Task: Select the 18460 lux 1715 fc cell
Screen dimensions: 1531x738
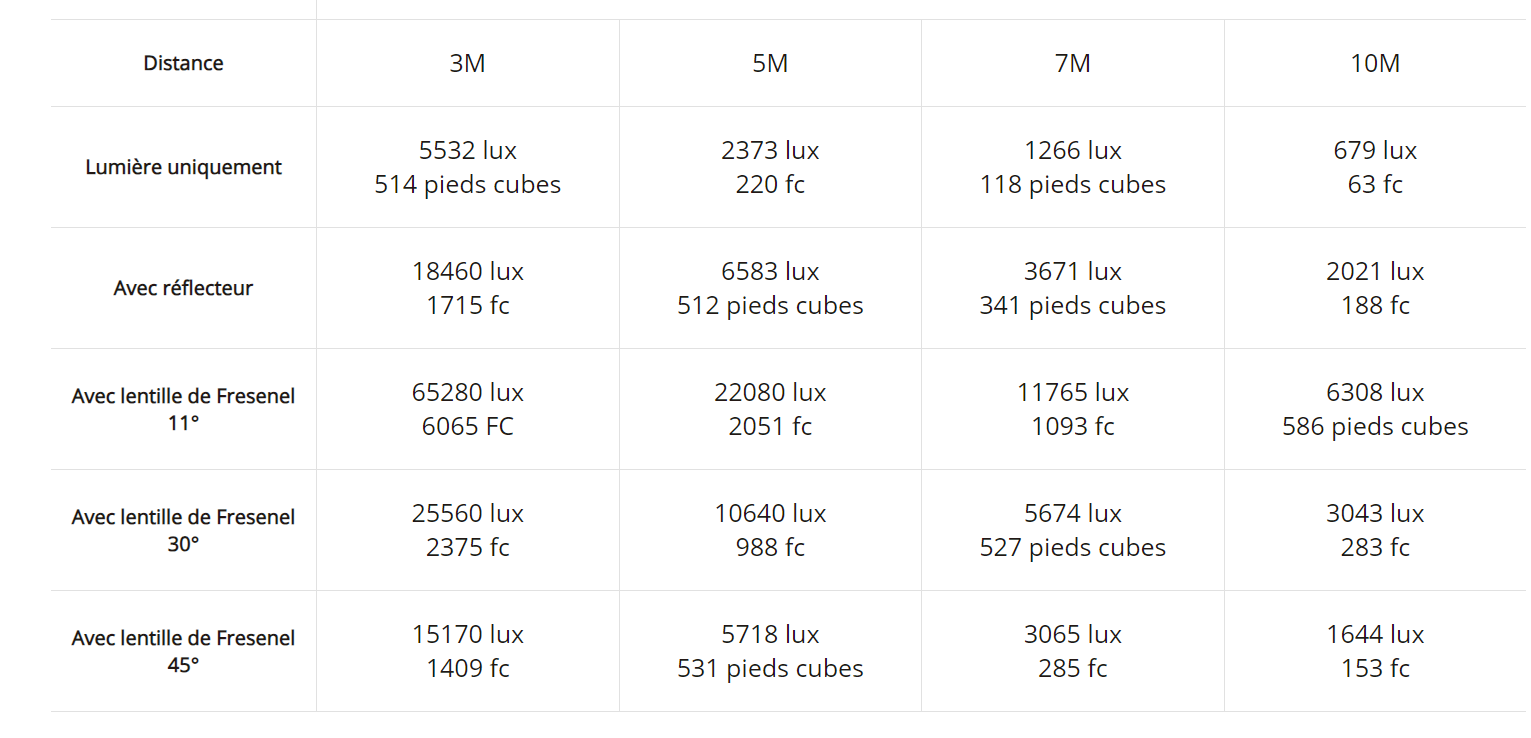Action: [x=467, y=288]
